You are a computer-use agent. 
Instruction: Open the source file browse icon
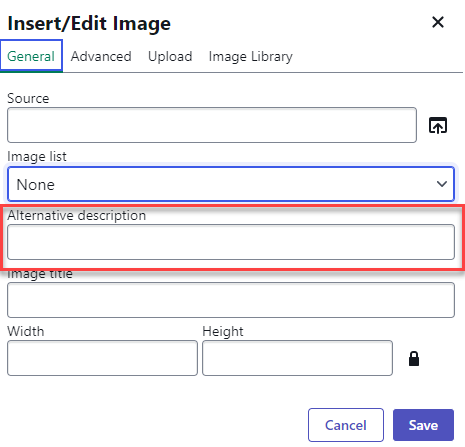[438, 125]
